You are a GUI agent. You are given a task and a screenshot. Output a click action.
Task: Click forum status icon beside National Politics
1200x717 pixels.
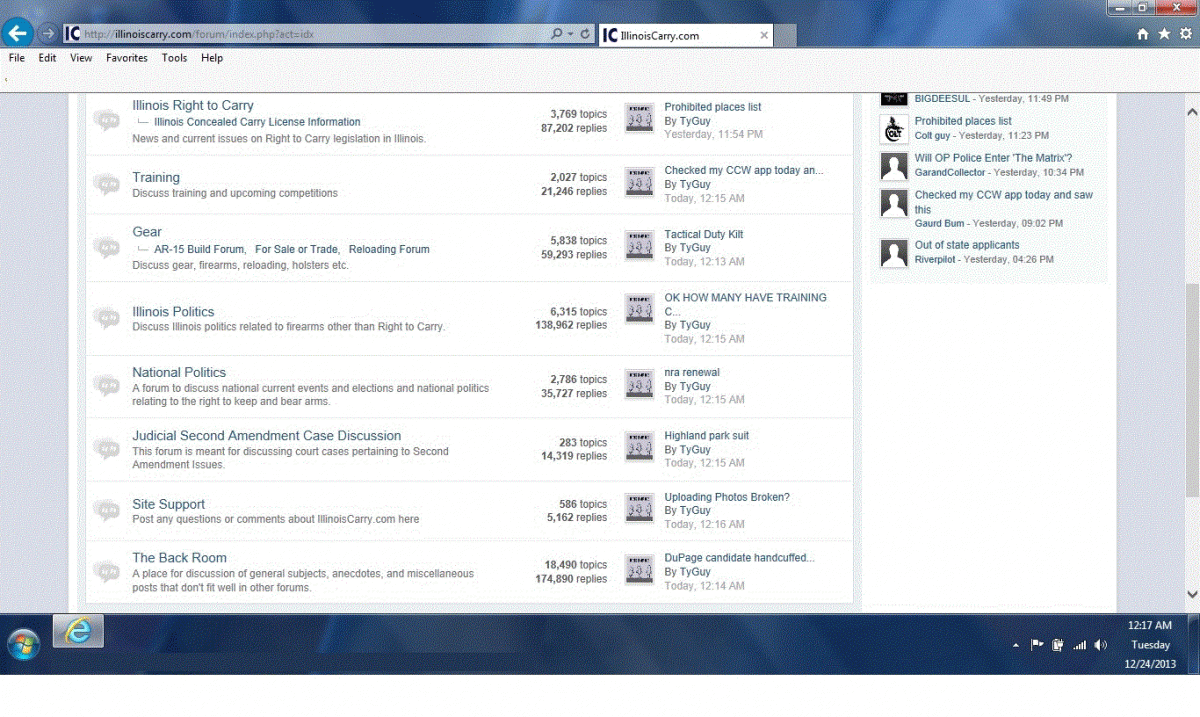[106, 385]
